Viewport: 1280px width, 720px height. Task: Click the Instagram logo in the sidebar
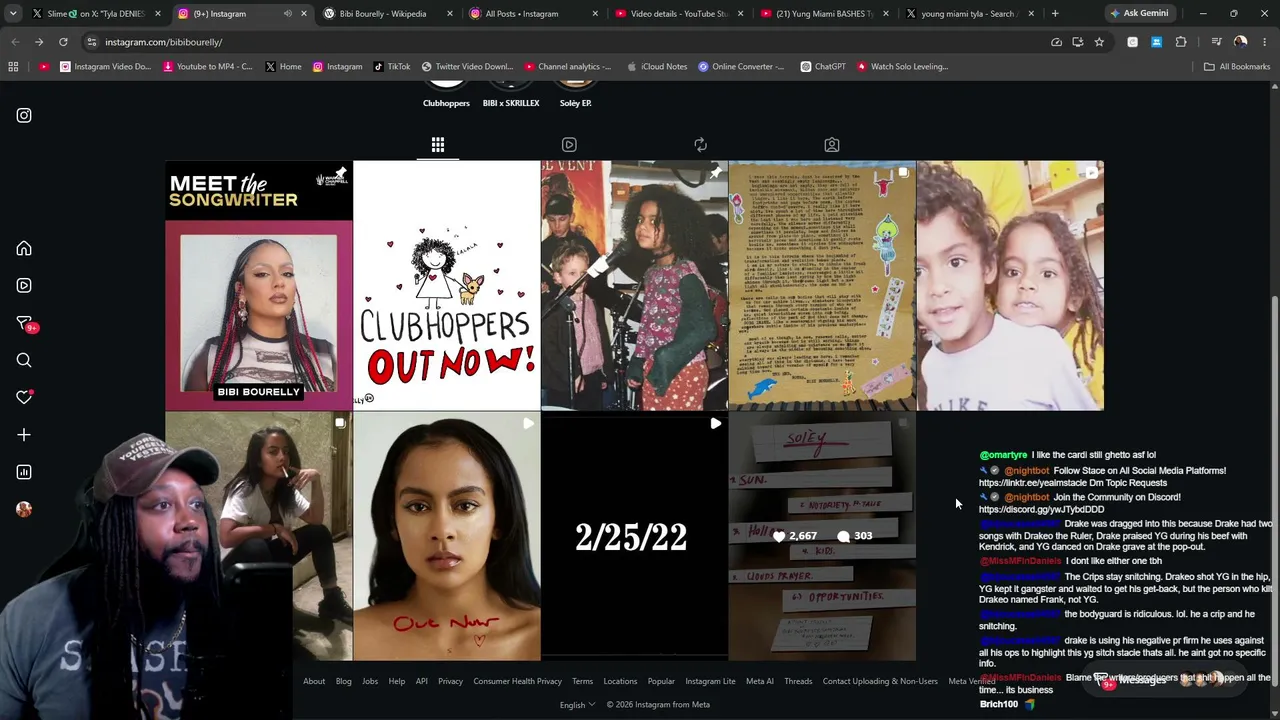pos(24,115)
